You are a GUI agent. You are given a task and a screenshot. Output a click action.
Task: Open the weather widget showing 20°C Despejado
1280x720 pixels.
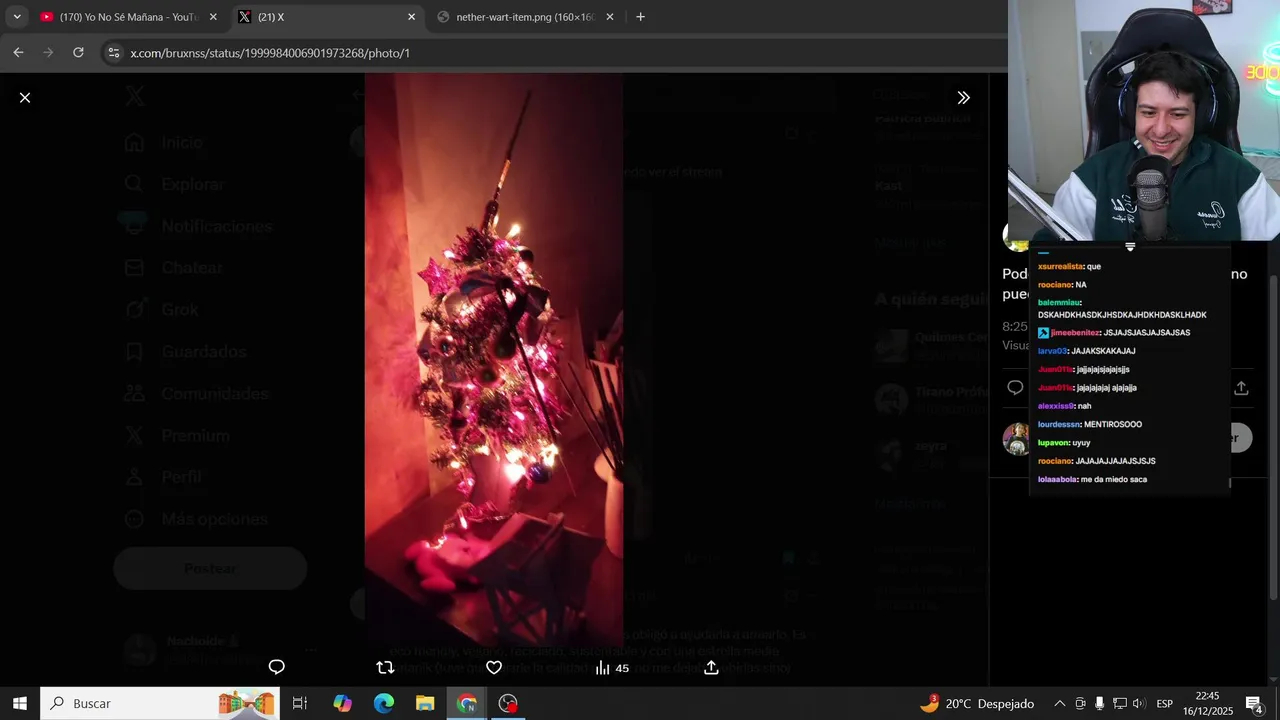point(976,703)
